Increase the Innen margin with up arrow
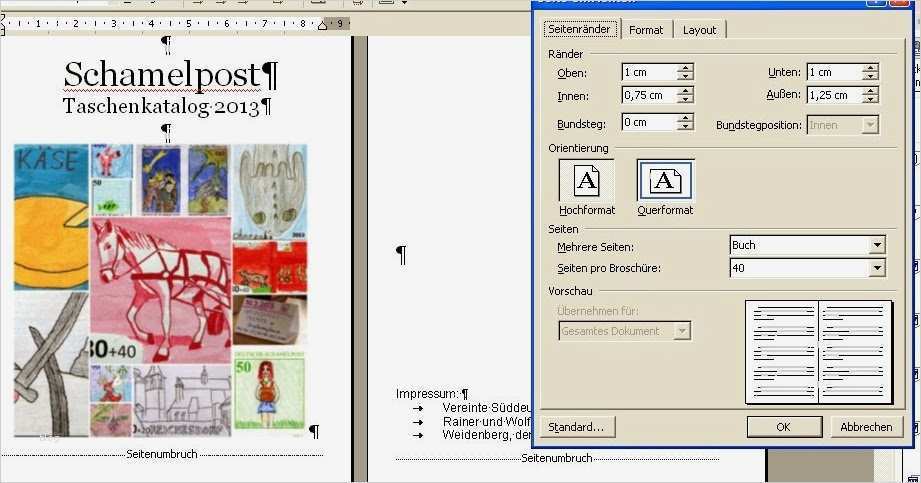This screenshot has height=483, width=921. (x=685, y=90)
